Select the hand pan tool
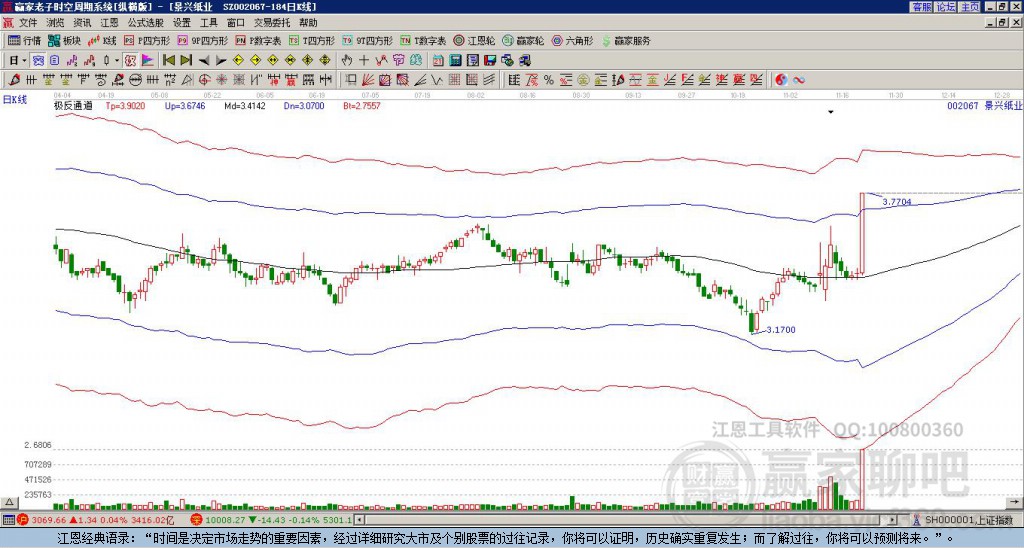Viewport: 1024px width, 548px height. 346,61
